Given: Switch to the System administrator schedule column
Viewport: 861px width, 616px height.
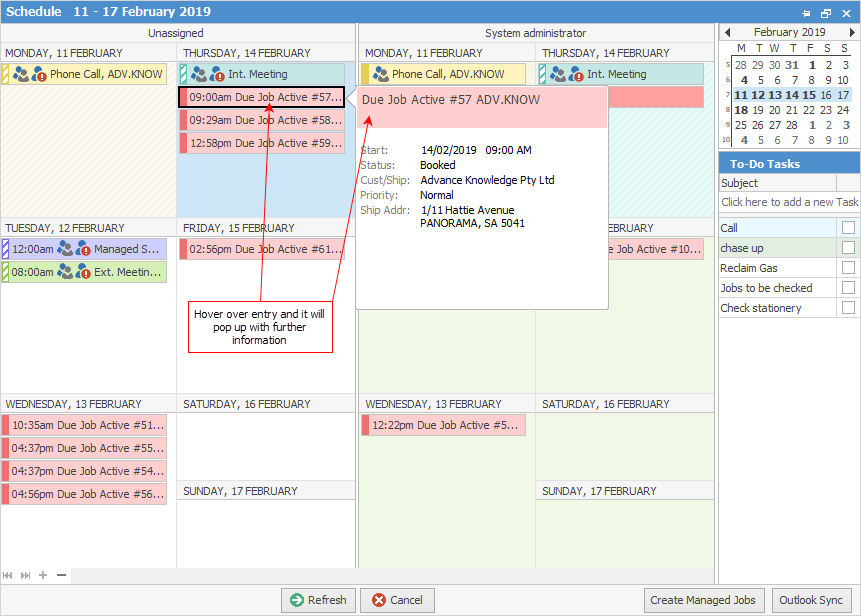Looking at the screenshot, I should (536, 33).
